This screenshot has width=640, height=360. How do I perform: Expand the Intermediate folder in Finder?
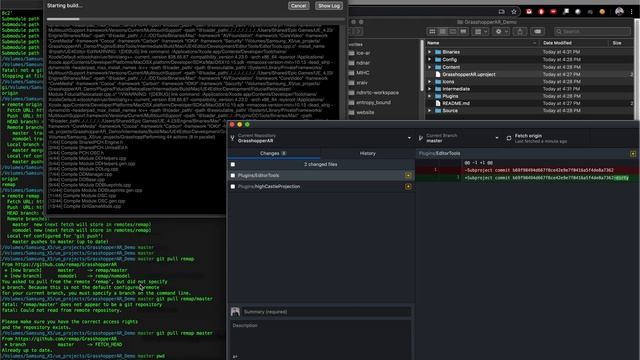point(429,89)
